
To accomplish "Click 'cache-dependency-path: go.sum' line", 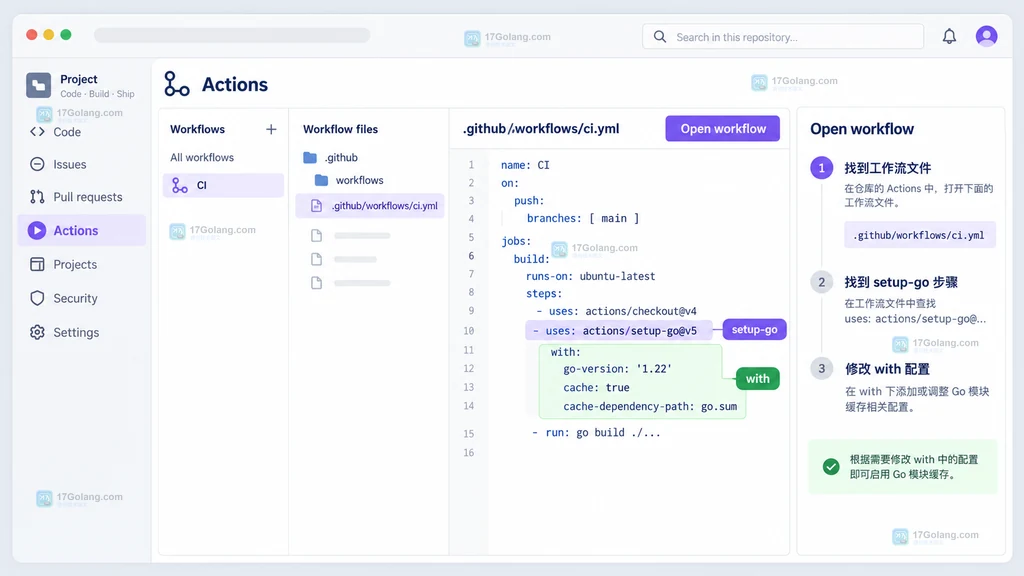I will [650, 407].
